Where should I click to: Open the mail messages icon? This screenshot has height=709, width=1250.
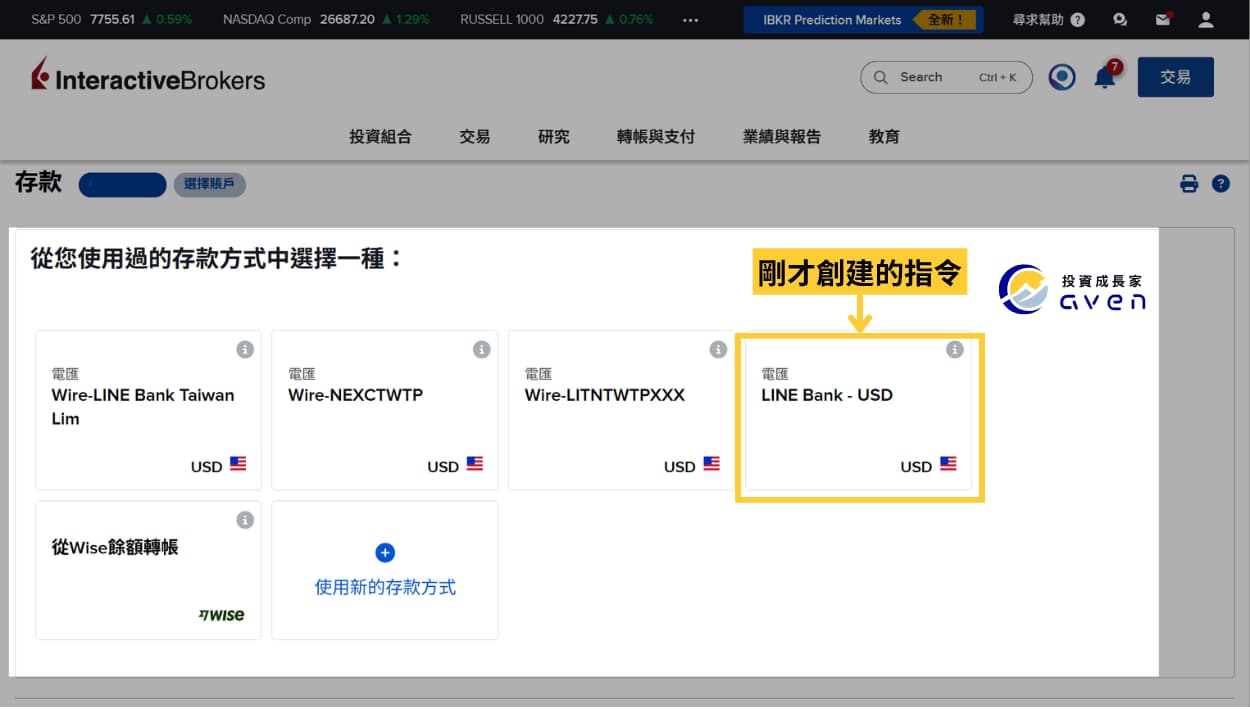pos(1162,19)
